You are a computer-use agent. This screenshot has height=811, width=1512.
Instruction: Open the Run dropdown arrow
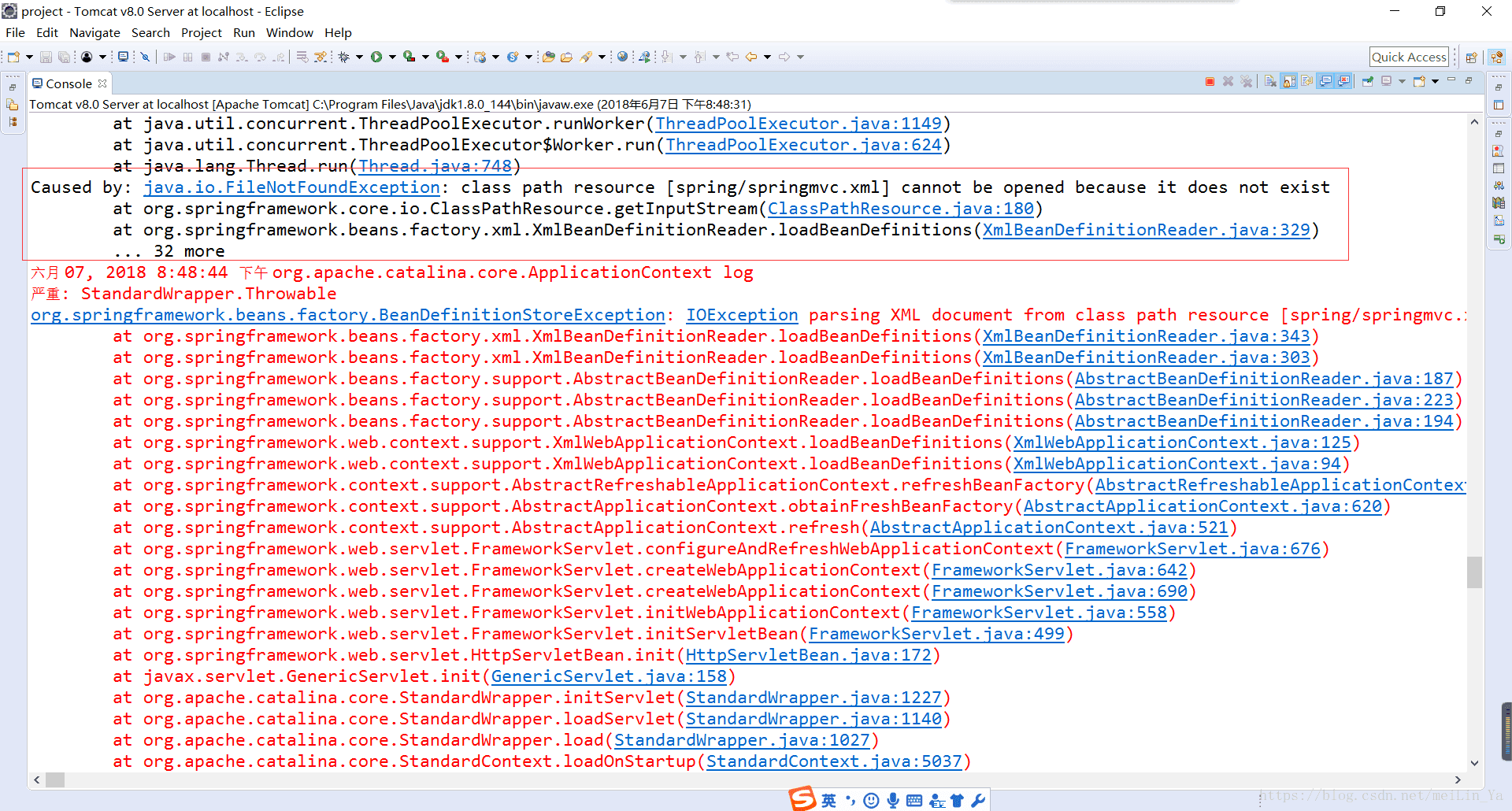(392, 57)
